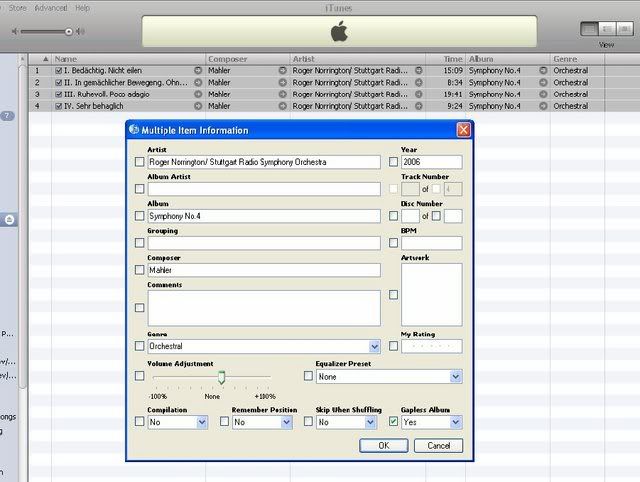Open the Help menu

click(x=82, y=8)
